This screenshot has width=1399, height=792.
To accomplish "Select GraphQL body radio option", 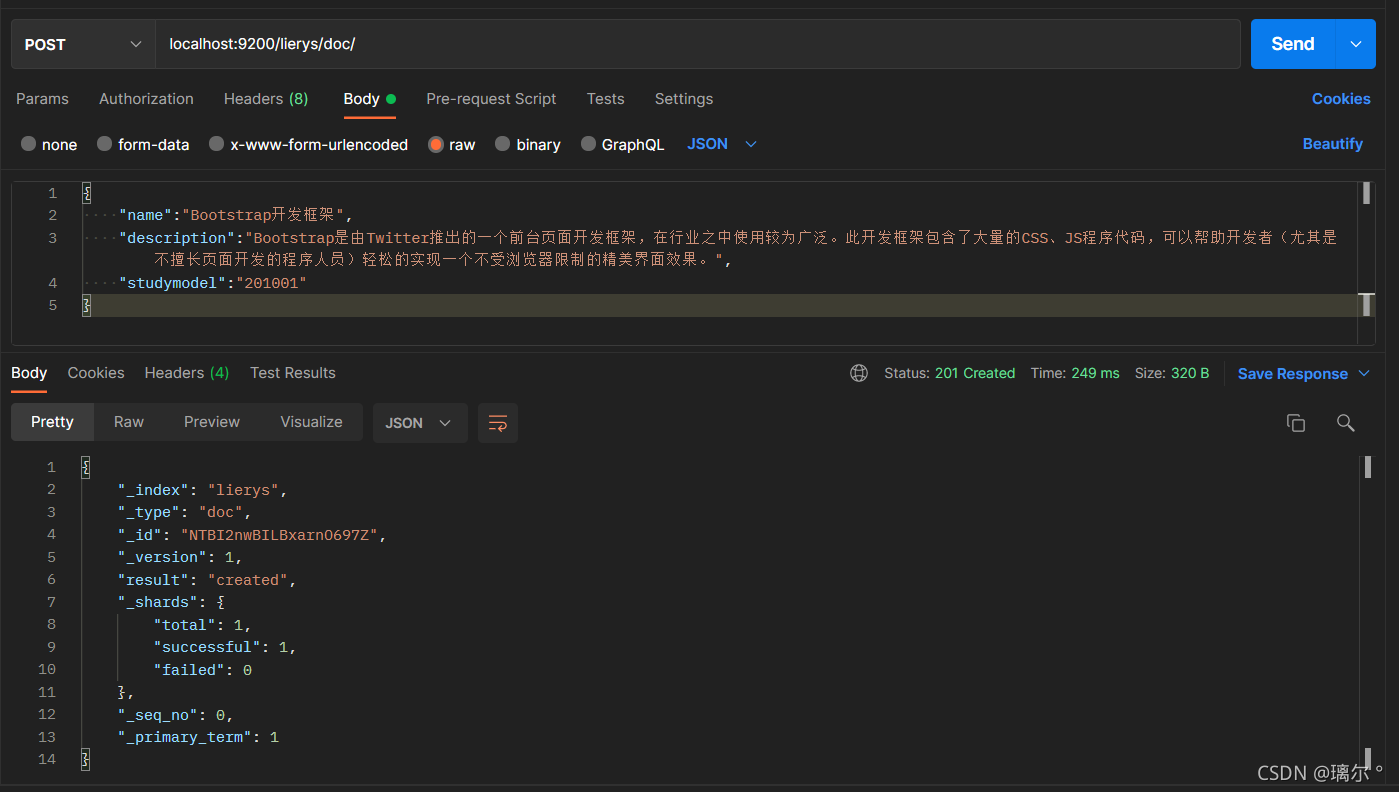I will [x=588, y=144].
